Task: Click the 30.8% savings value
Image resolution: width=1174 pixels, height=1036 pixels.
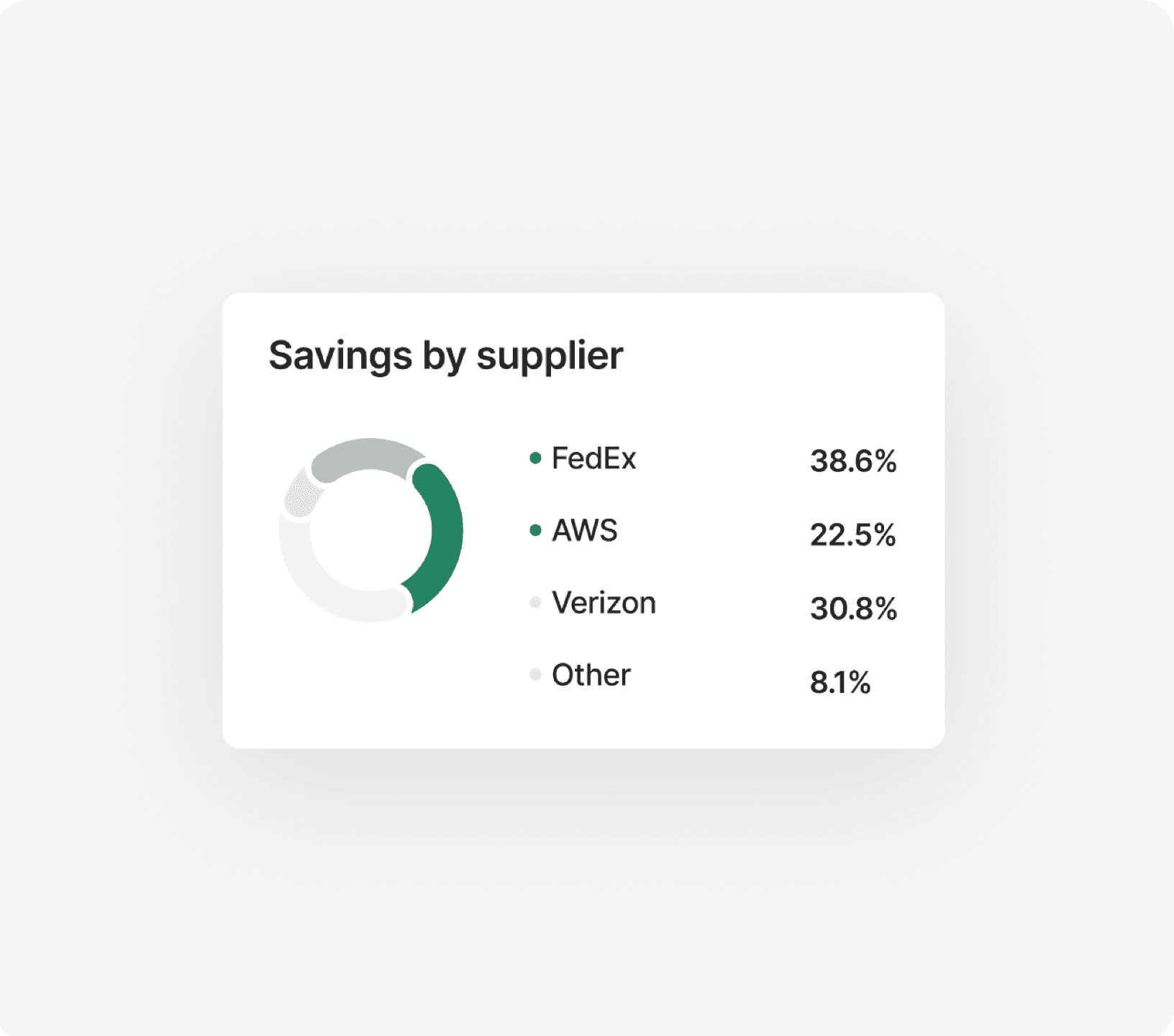Action: [x=853, y=609]
